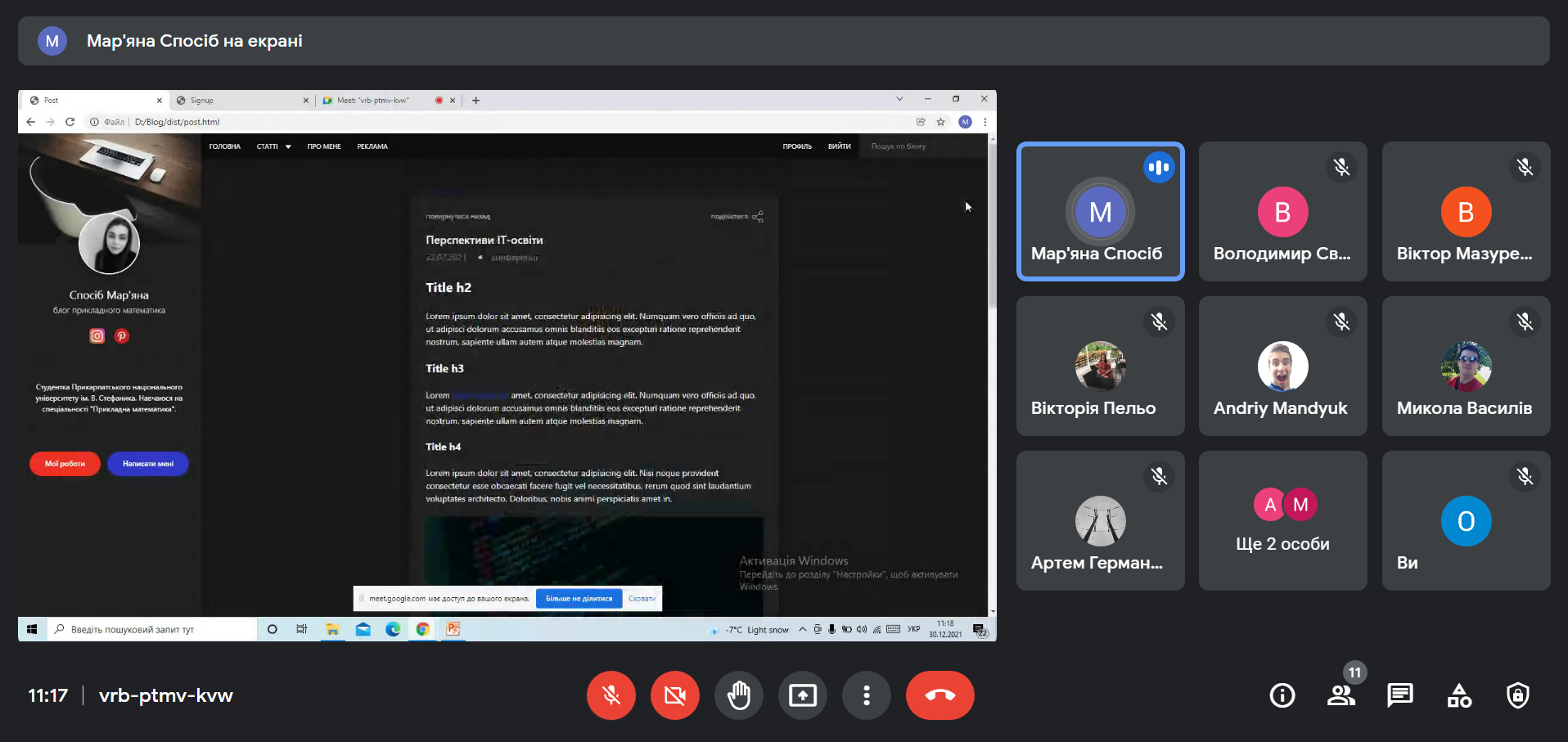Expand the 'Ще 2 особи' participants tile

[x=1283, y=520]
